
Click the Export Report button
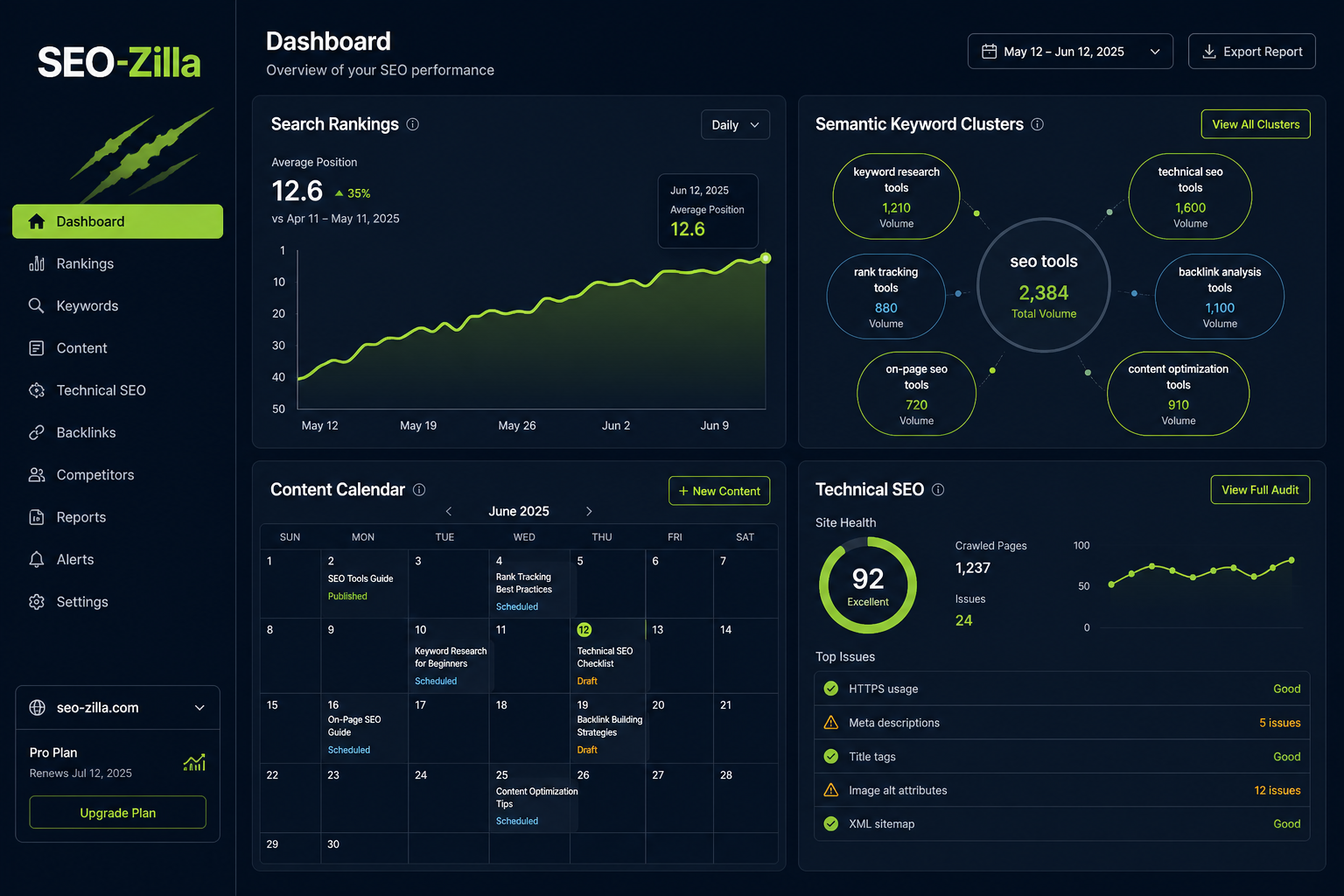(x=1252, y=52)
